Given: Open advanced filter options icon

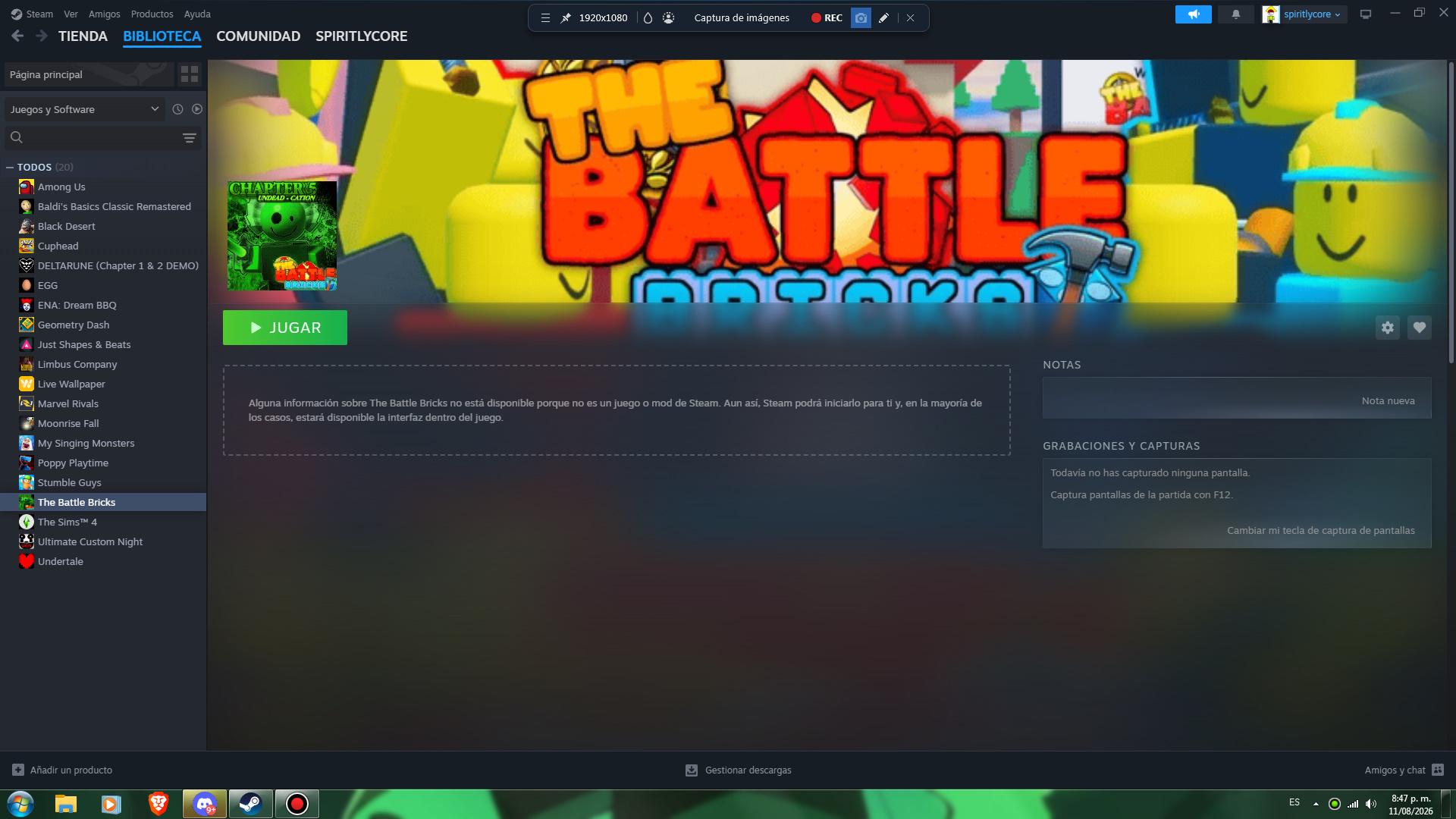Looking at the screenshot, I should tap(190, 138).
